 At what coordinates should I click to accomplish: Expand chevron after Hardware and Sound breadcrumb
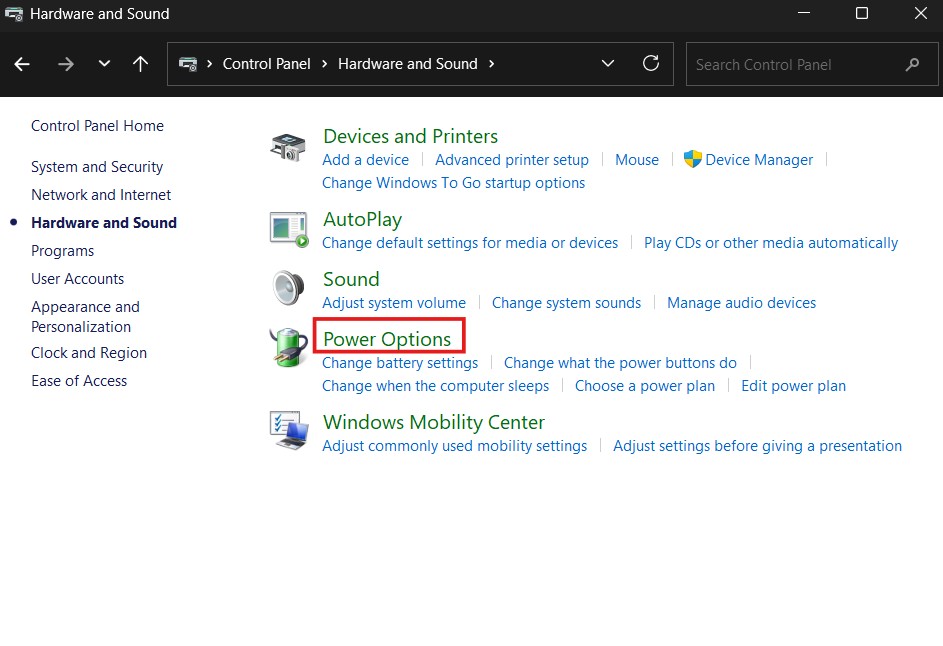(x=491, y=64)
